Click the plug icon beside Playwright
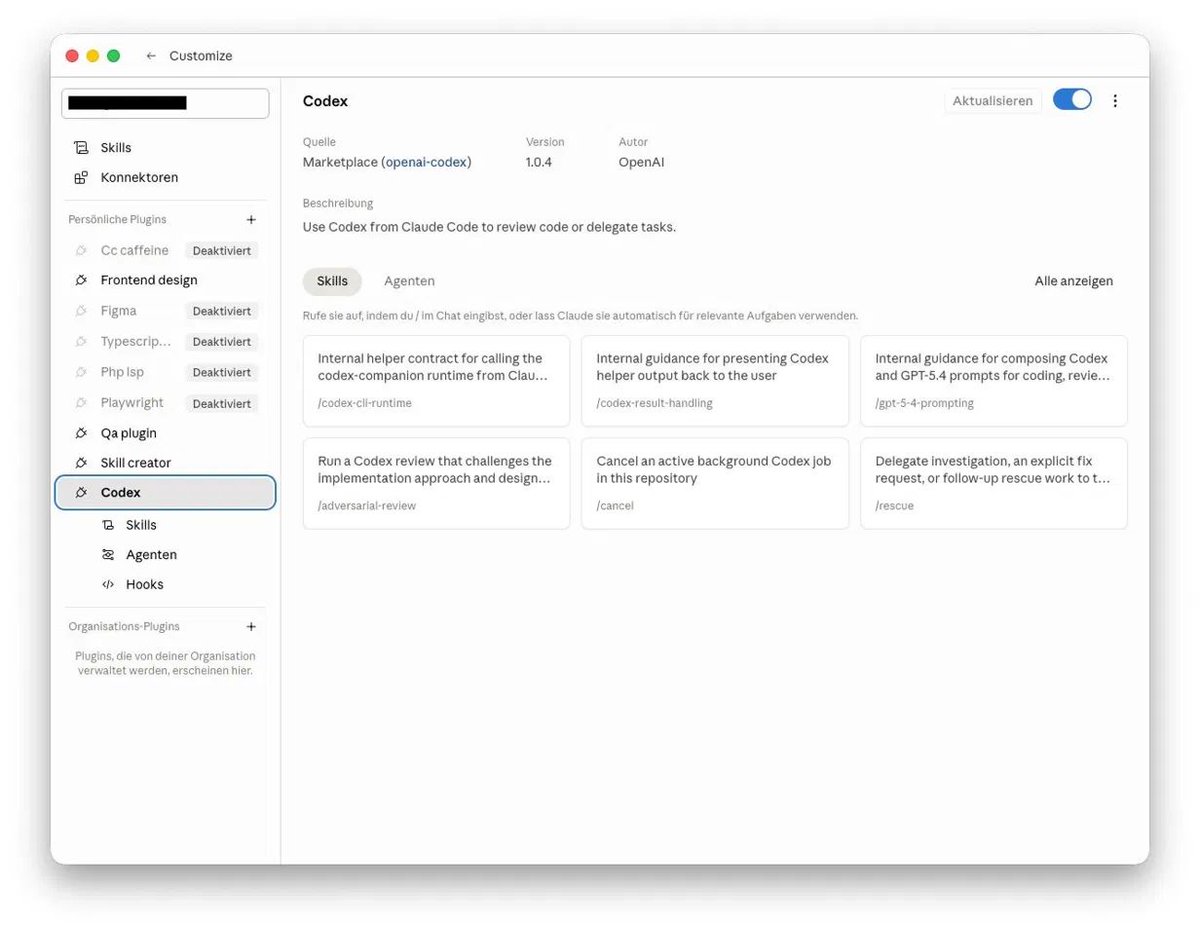This screenshot has width=1200, height=931. tap(81, 403)
